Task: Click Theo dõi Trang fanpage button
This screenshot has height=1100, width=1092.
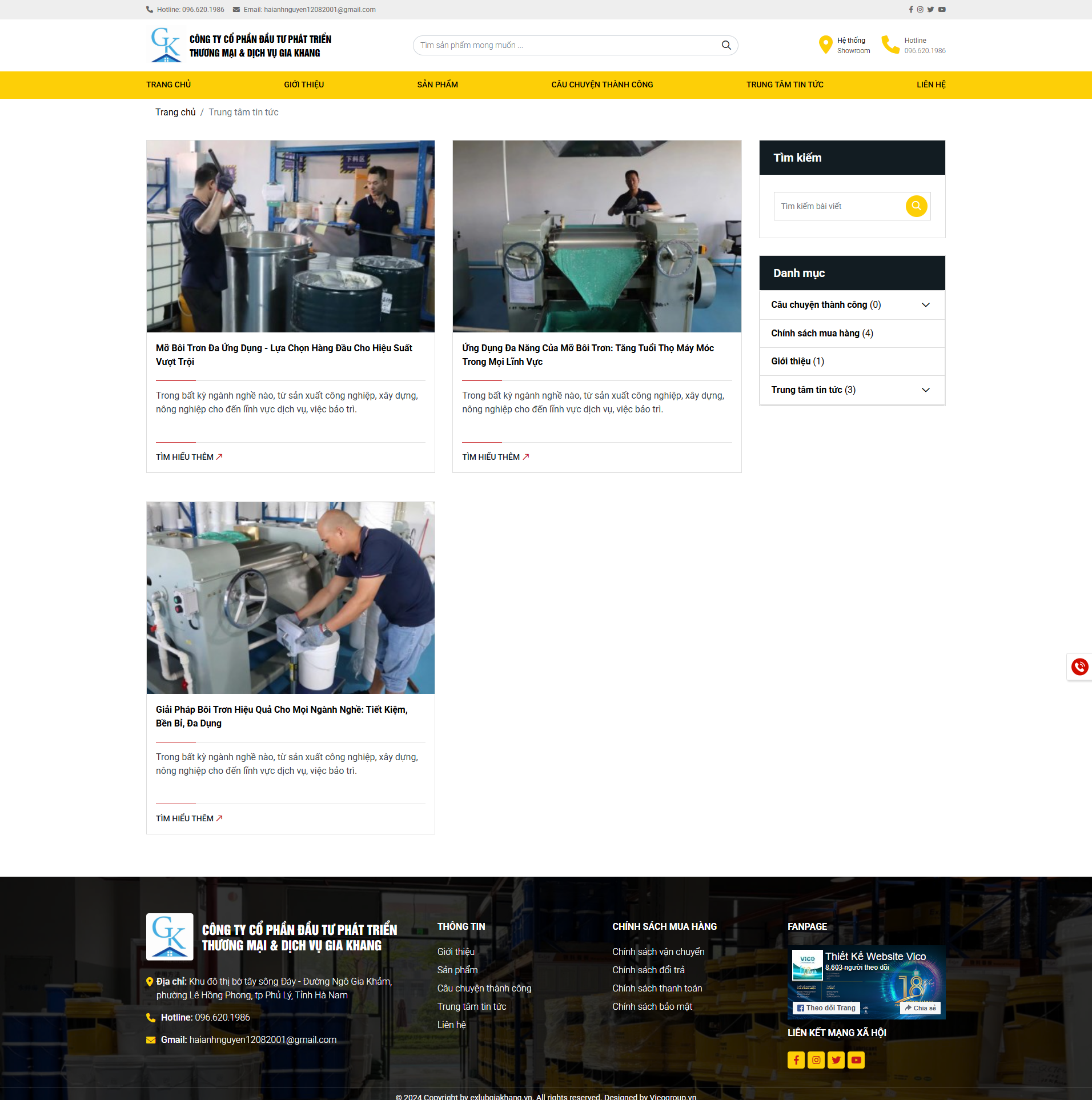Action: (826, 1008)
